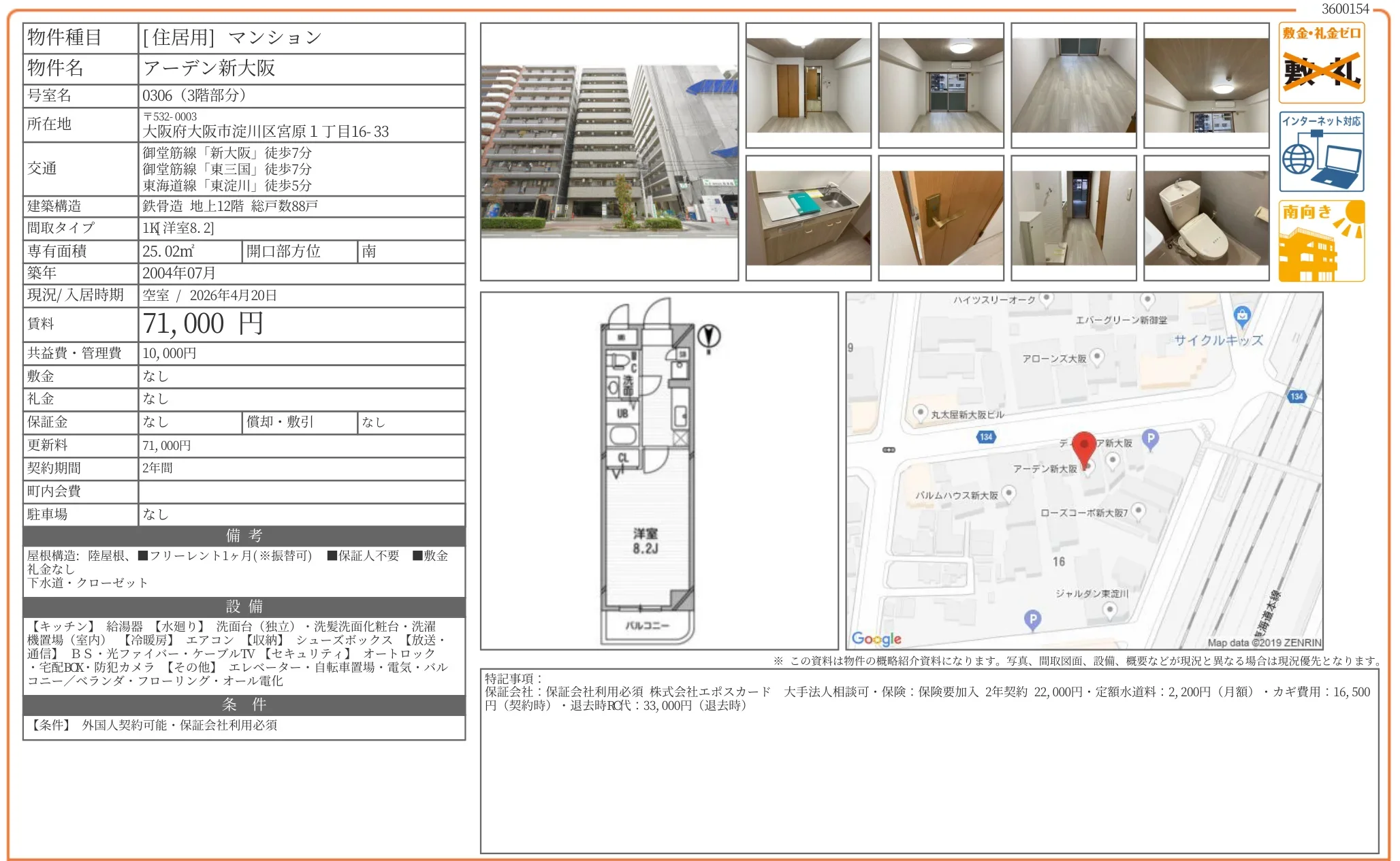The width and height of the screenshot is (1400, 861).
Task: Click the property name アーデン新大阪 field
Action: point(209,68)
